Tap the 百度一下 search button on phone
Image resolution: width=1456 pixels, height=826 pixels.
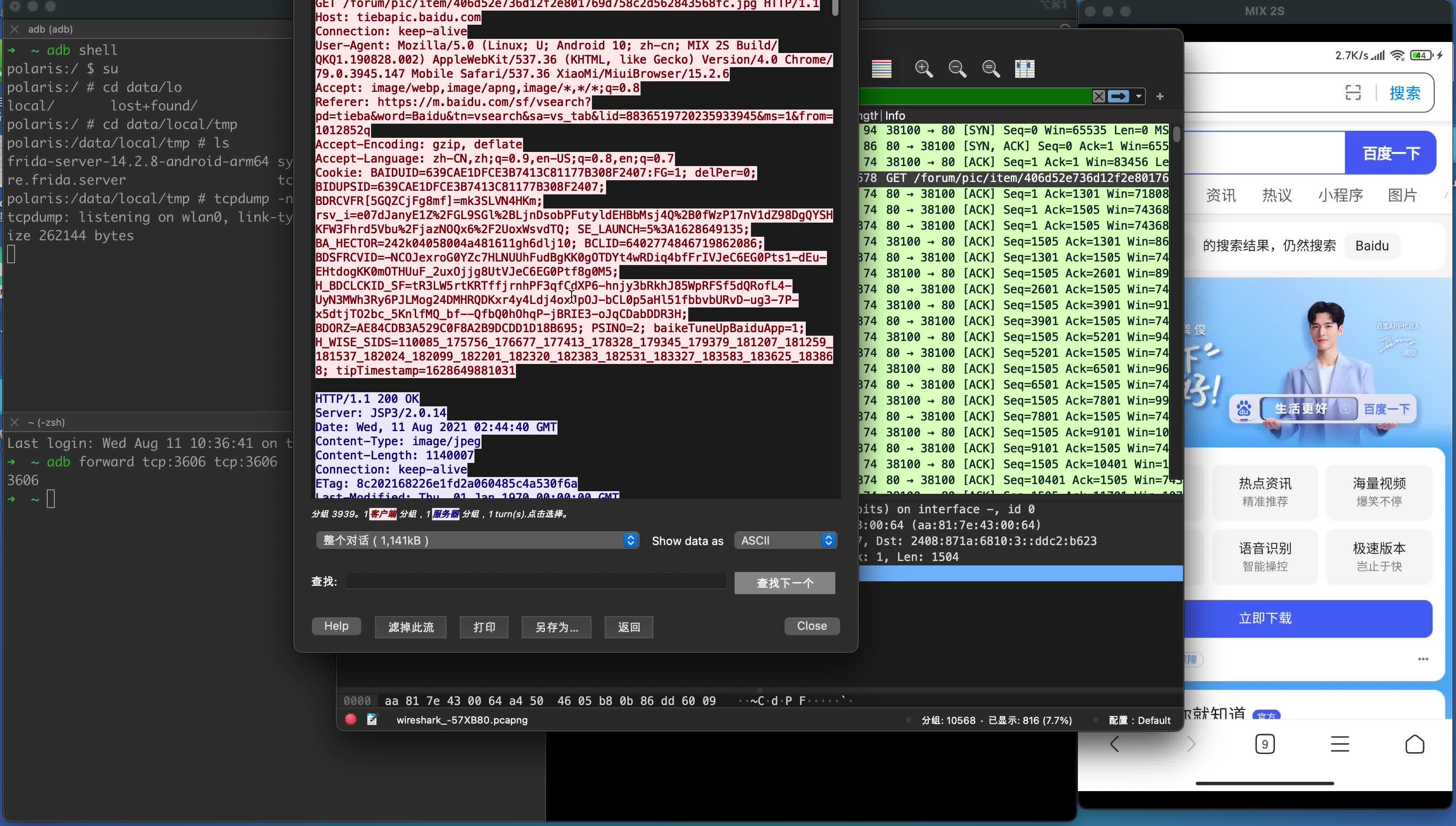click(x=1391, y=153)
